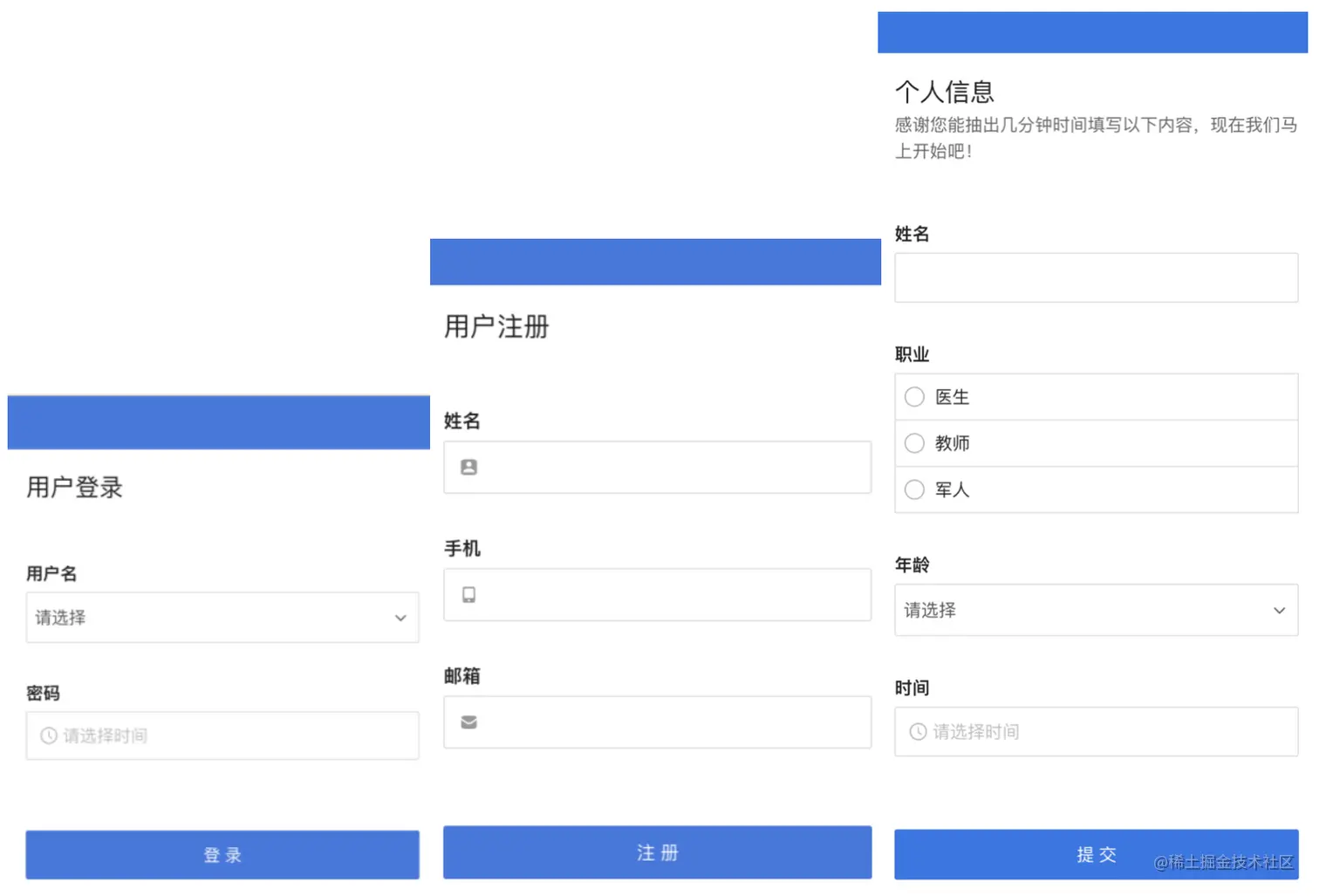Open the 密码 请选择时间 picker field
The width and height of the screenshot is (1319, 896).
tap(222, 735)
